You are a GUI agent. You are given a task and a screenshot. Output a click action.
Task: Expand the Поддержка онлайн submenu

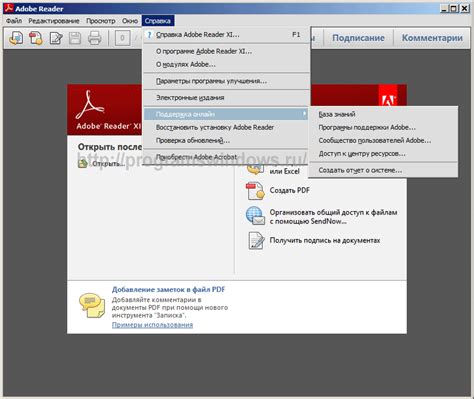[226, 114]
